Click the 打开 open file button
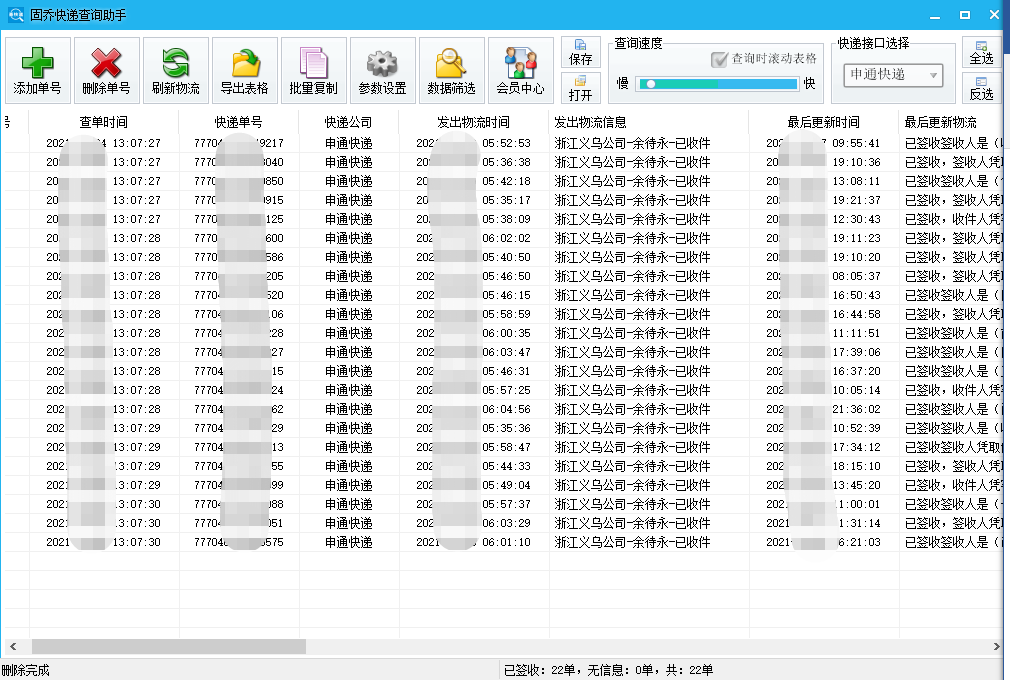The height and width of the screenshot is (680, 1010). 580,88
